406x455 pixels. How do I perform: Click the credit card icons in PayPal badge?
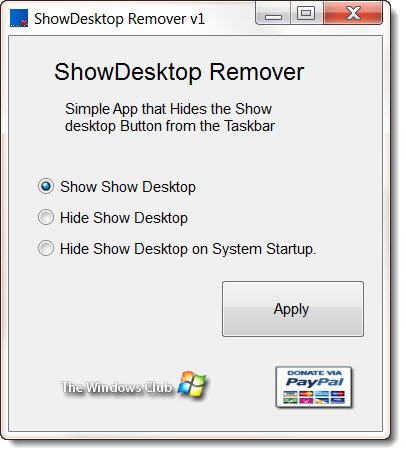[x=314, y=397]
